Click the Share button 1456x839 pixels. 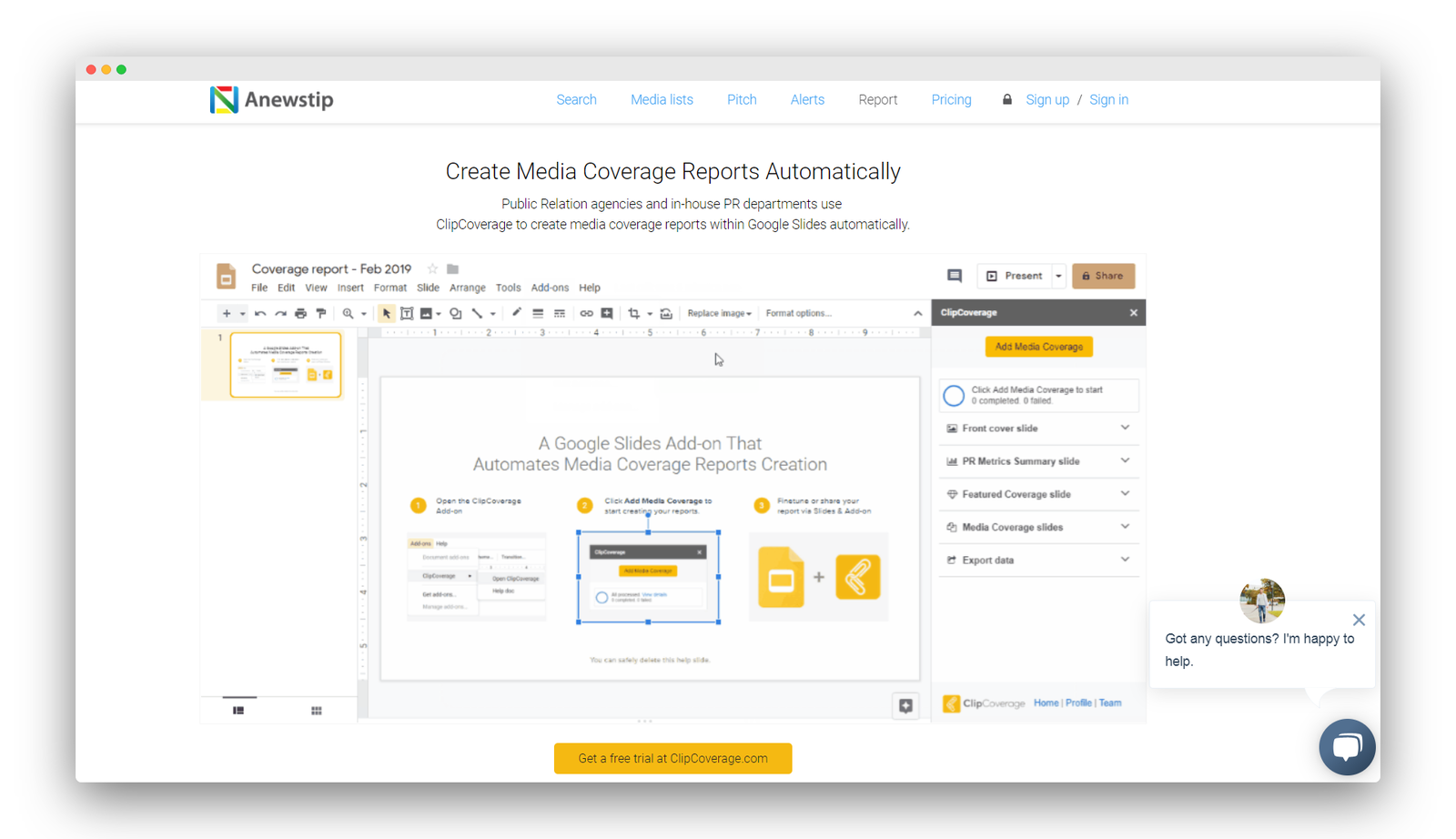(x=1103, y=276)
